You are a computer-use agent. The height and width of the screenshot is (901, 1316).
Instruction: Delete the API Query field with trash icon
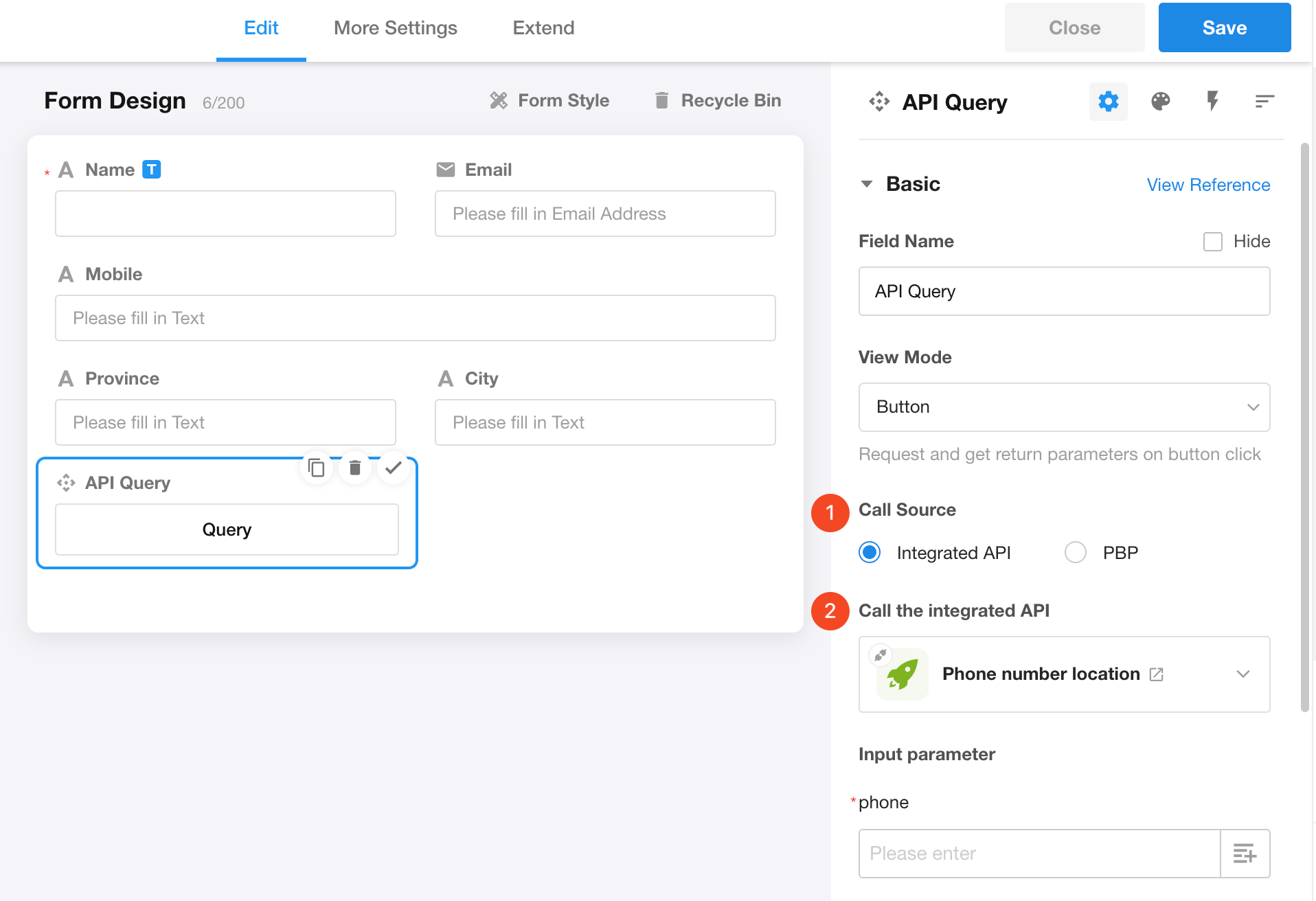(355, 468)
